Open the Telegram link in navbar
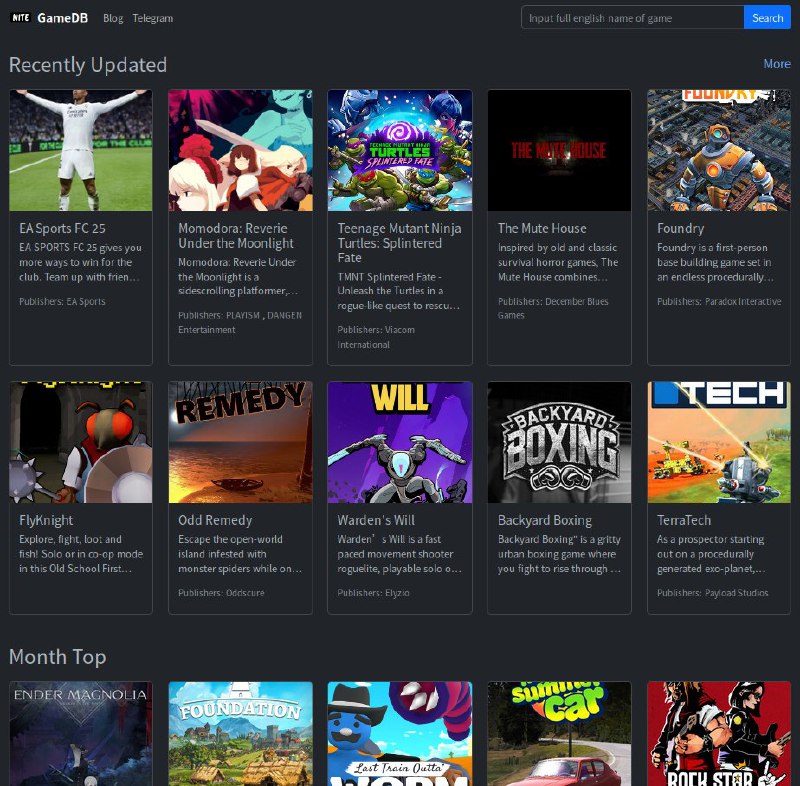Screen dimensions: 800x786 [x=153, y=18]
